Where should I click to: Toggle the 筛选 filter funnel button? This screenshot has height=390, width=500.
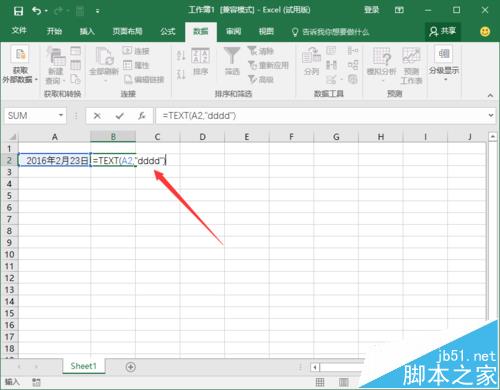point(232,62)
